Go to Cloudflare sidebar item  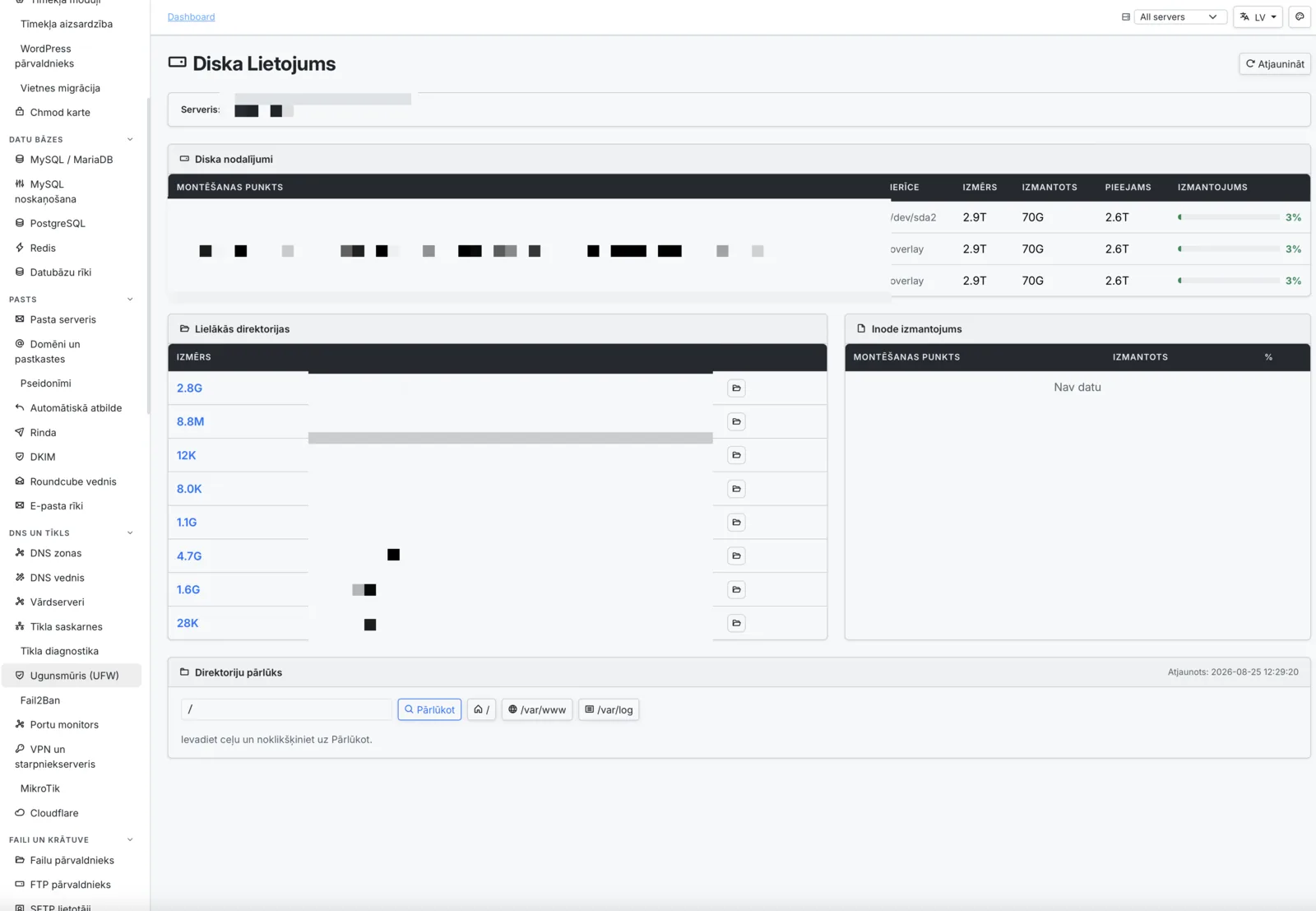click(54, 813)
